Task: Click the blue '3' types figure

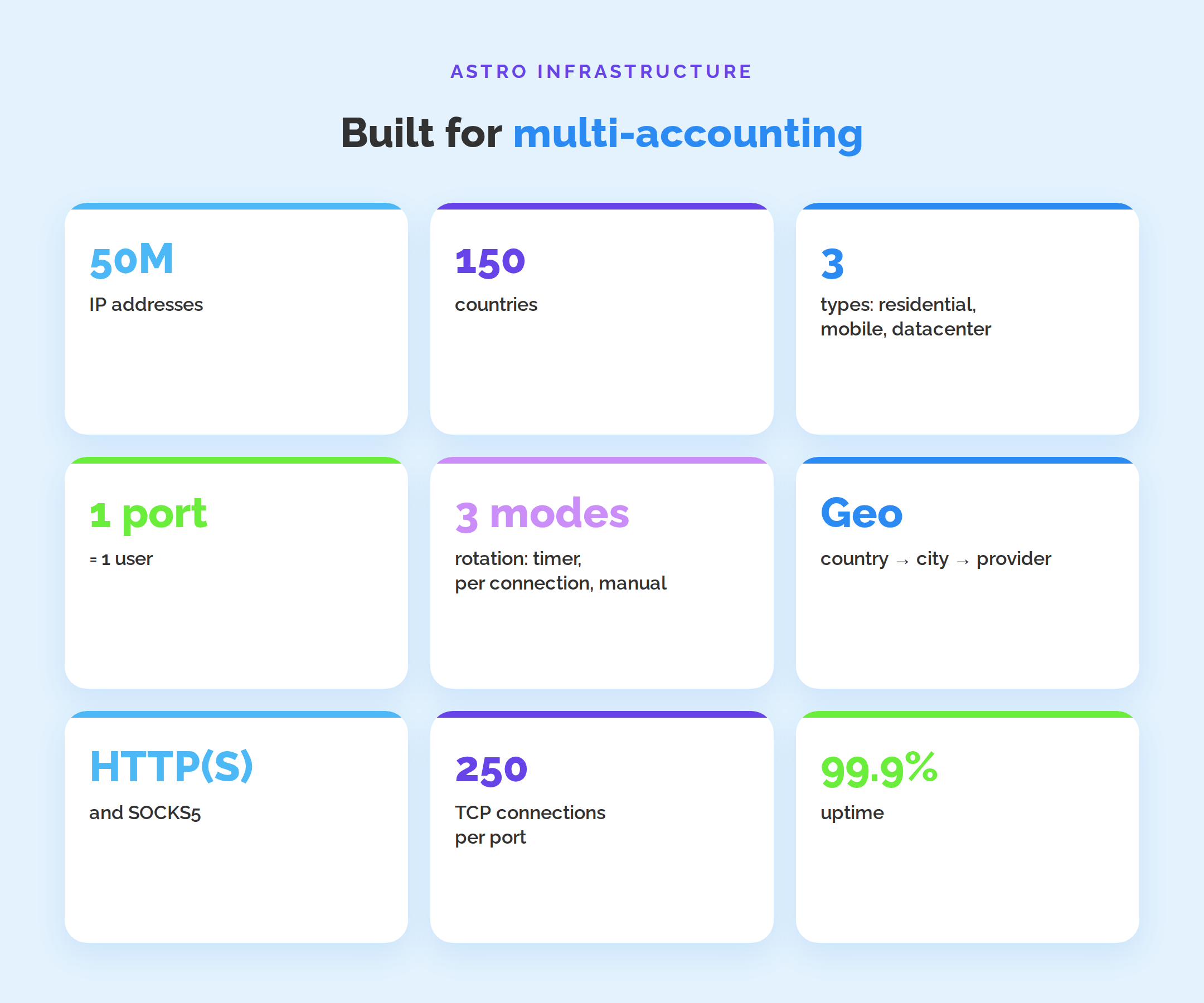Action: [832, 264]
